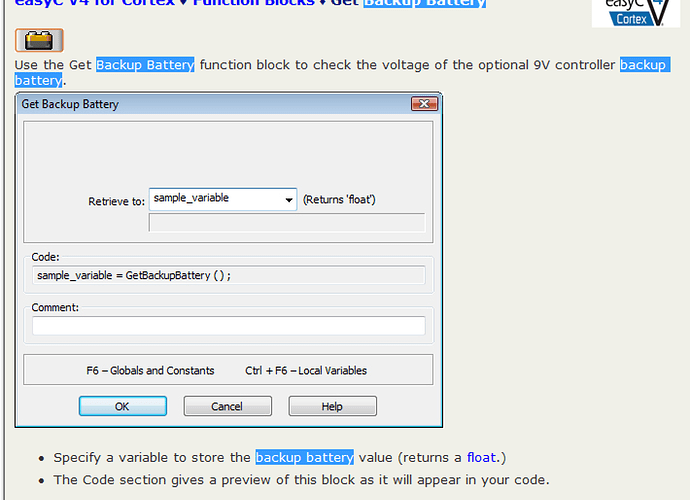Click the Backup Battery function block icon
Image resolution: width=690 pixels, height=500 pixels.
pyautogui.click(x=39, y=40)
